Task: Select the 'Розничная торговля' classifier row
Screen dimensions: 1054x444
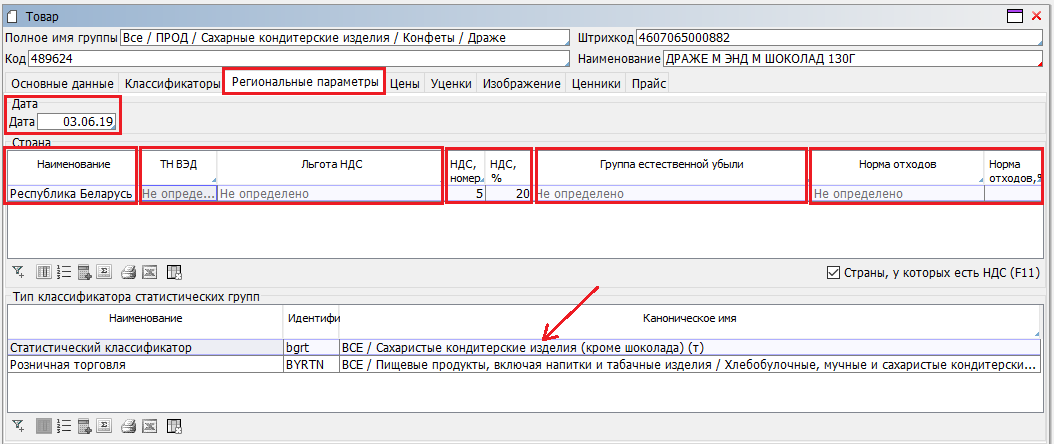Action: coord(145,366)
